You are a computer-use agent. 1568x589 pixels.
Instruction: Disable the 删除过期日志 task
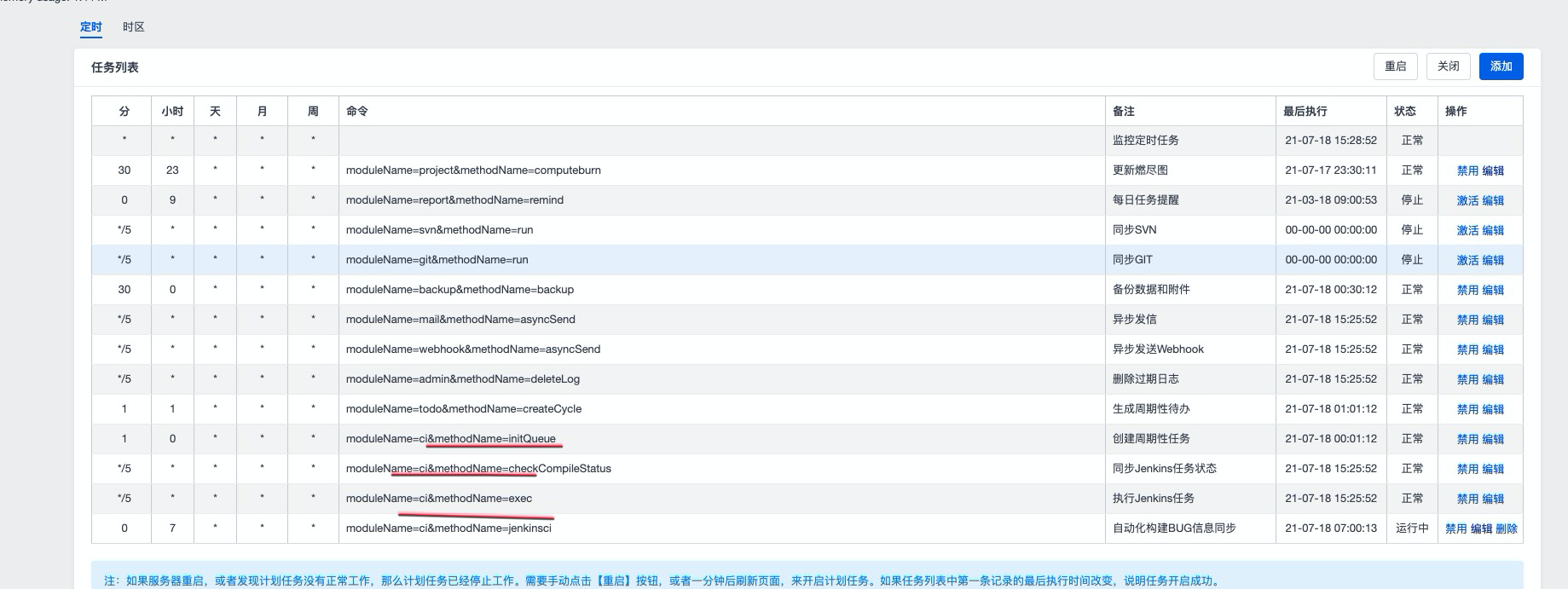click(x=1467, y=379)
